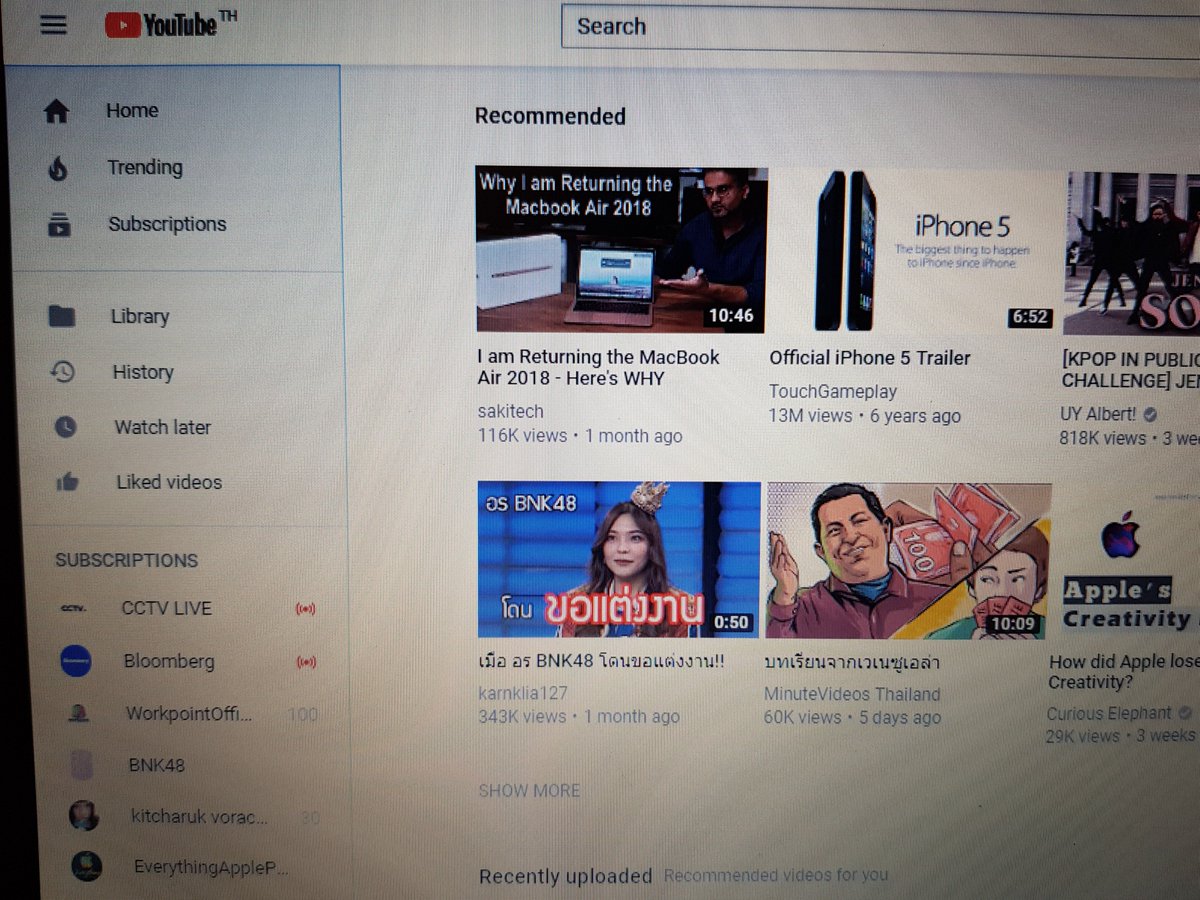The image size is (1200, 900).
Task: Click kitcharuk vorac... channel avatar
Action: point(84,816)
